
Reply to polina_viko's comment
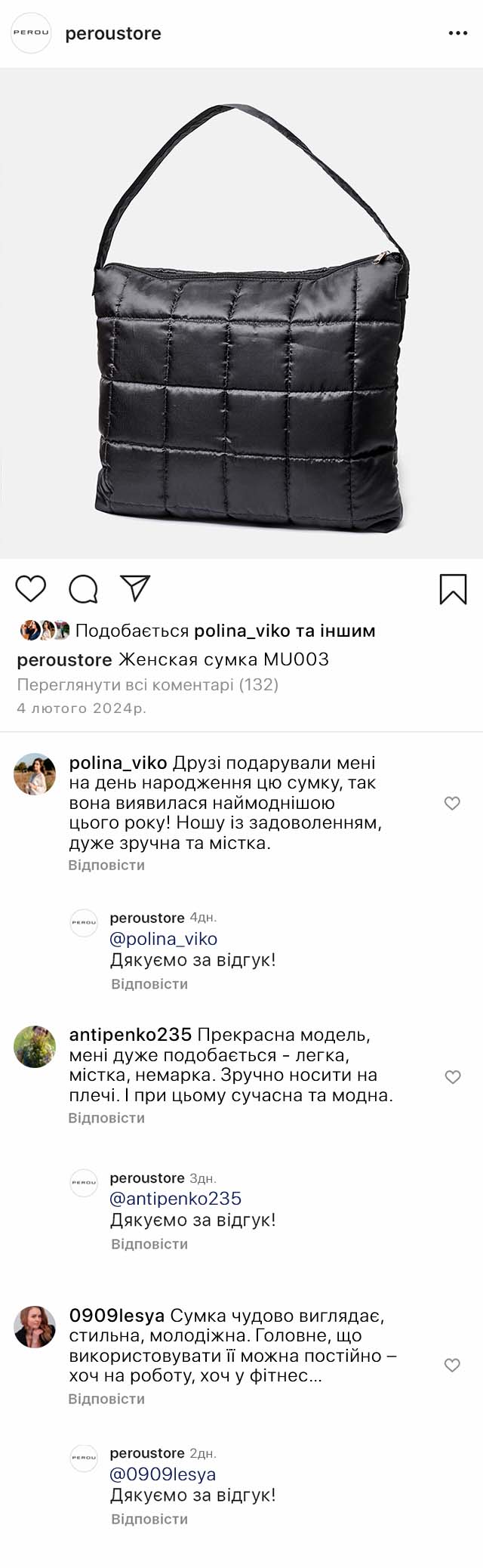coord(106,865)
